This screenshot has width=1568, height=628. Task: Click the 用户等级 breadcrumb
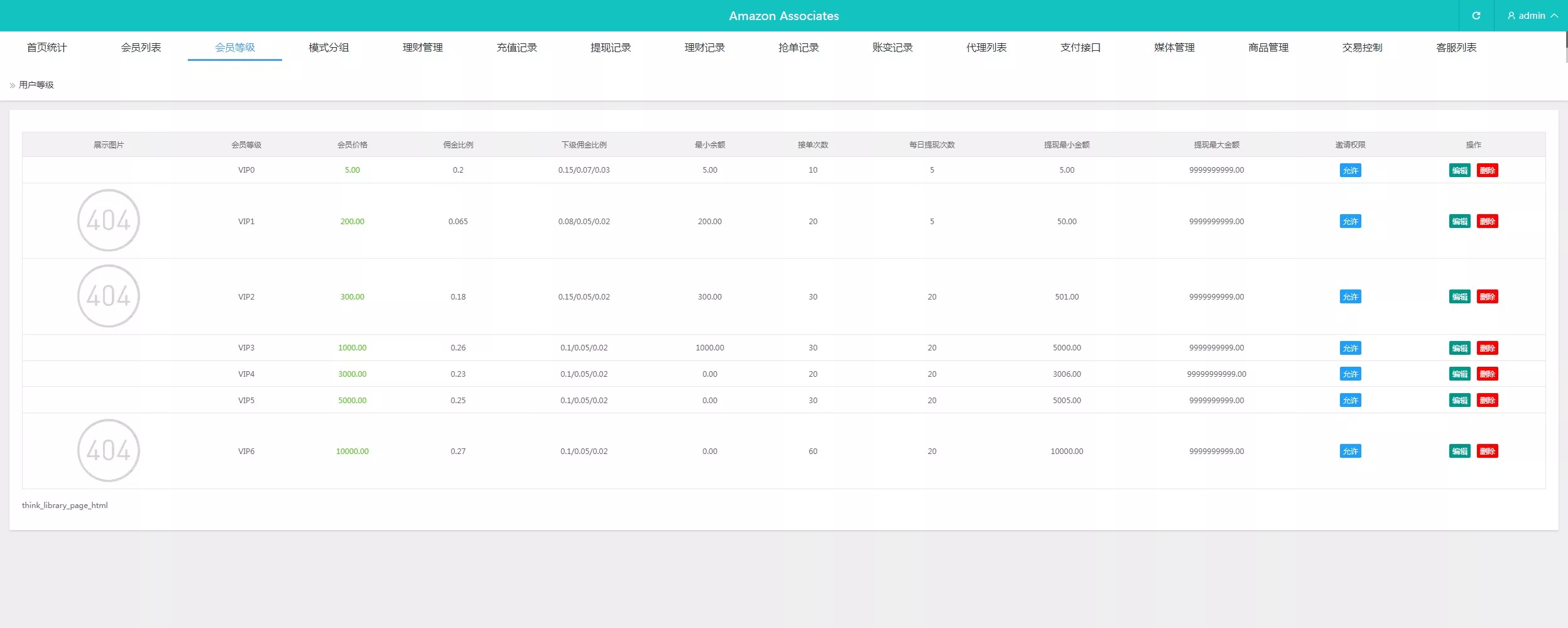36,85
